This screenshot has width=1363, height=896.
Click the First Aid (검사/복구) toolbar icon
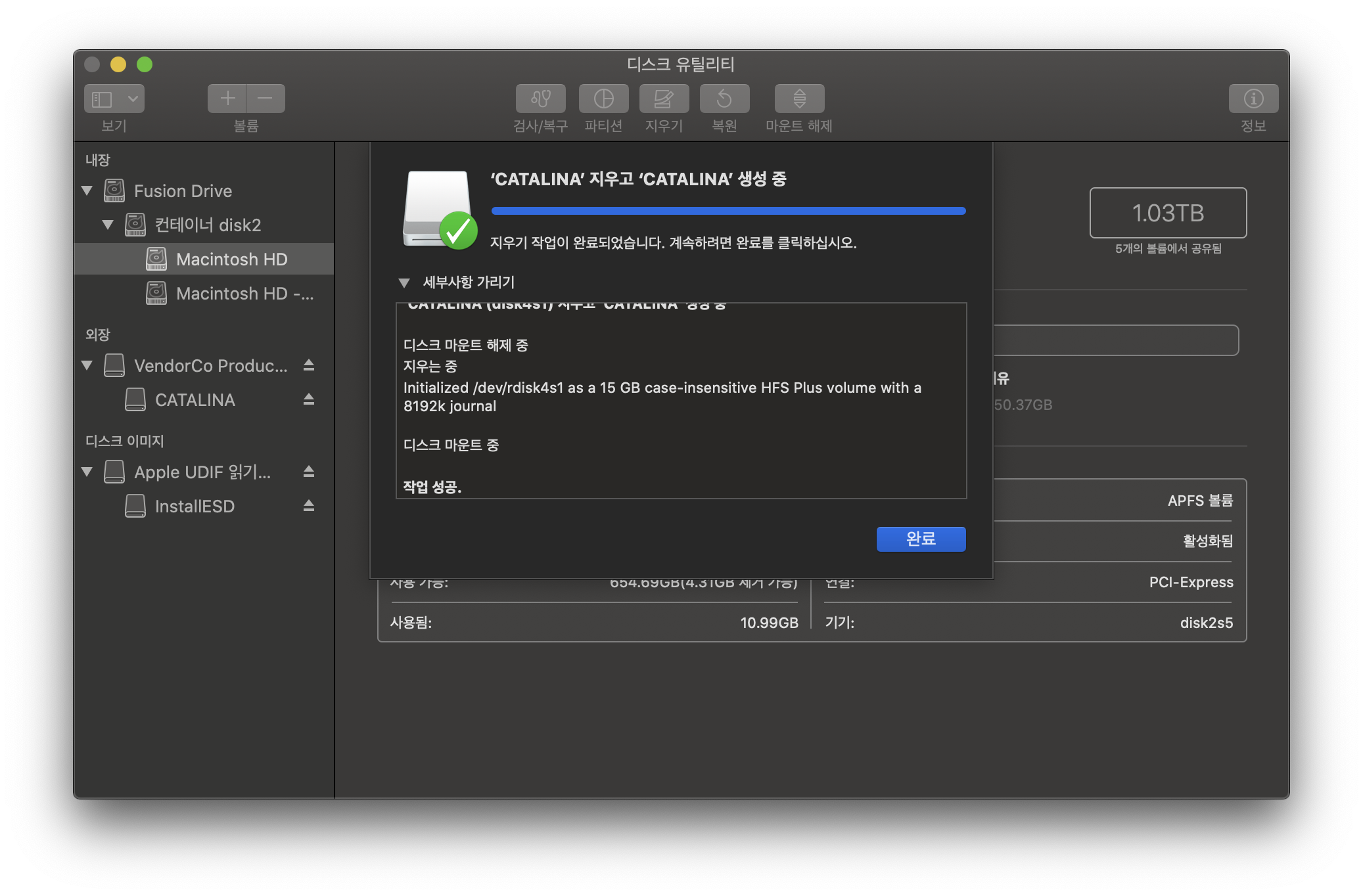tap(540, 99)
